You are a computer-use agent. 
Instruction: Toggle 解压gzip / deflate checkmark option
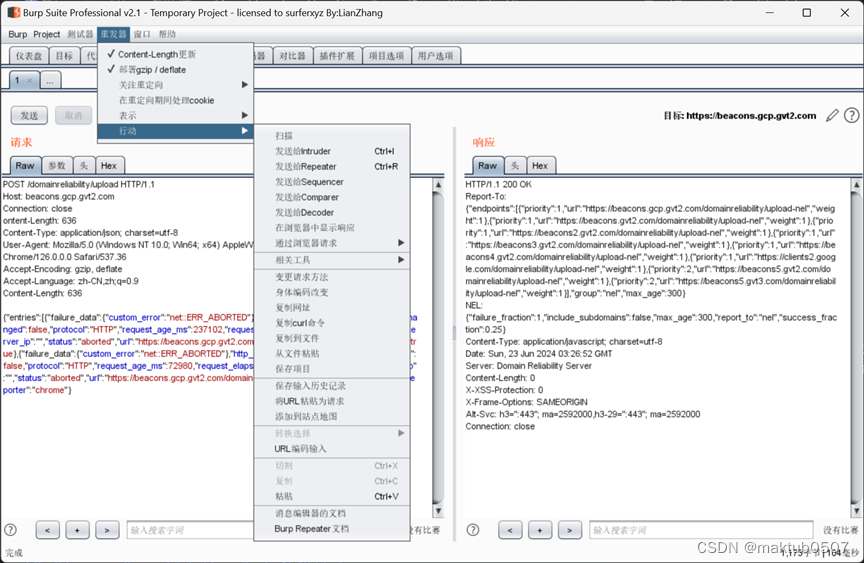pos(175,69)
